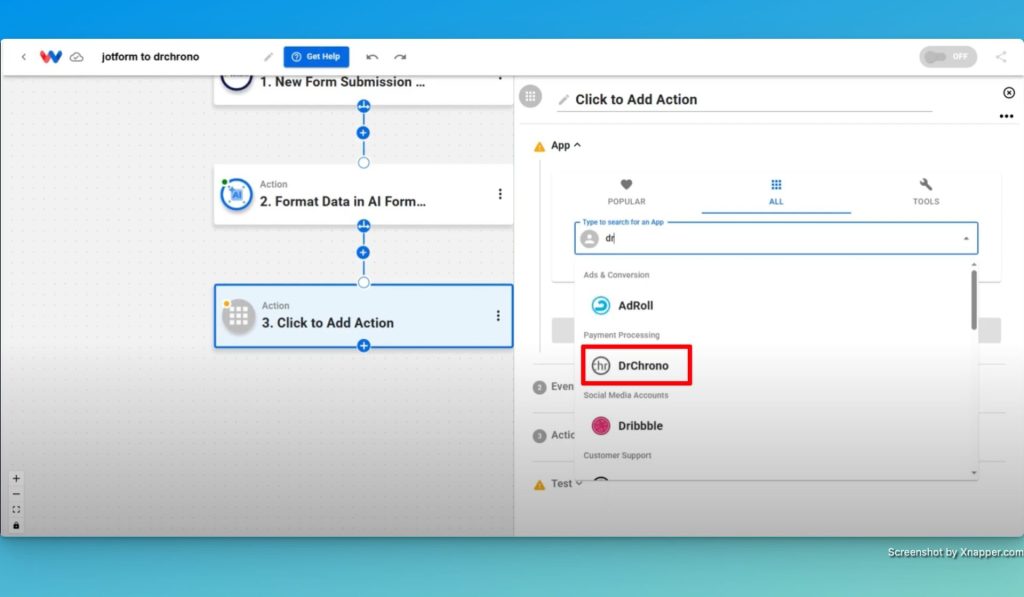Expand the Test section
The image size is (1024, 597).
click(566, 483)
